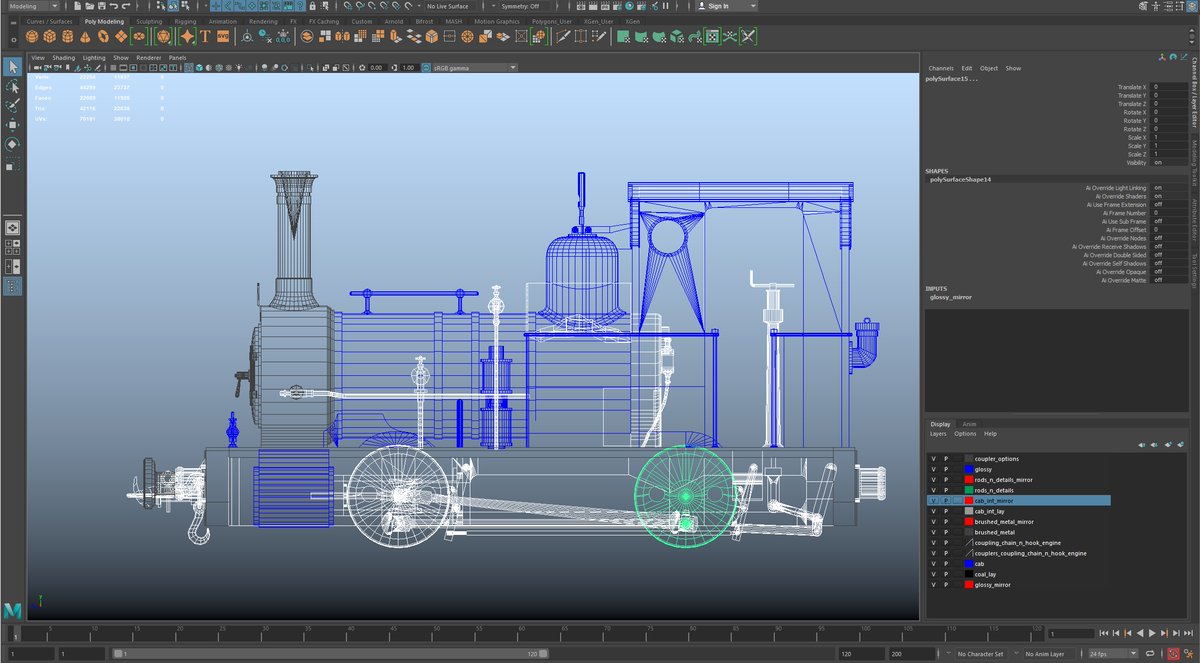Choose the Scale tool in toolbox

pos(12,162)
